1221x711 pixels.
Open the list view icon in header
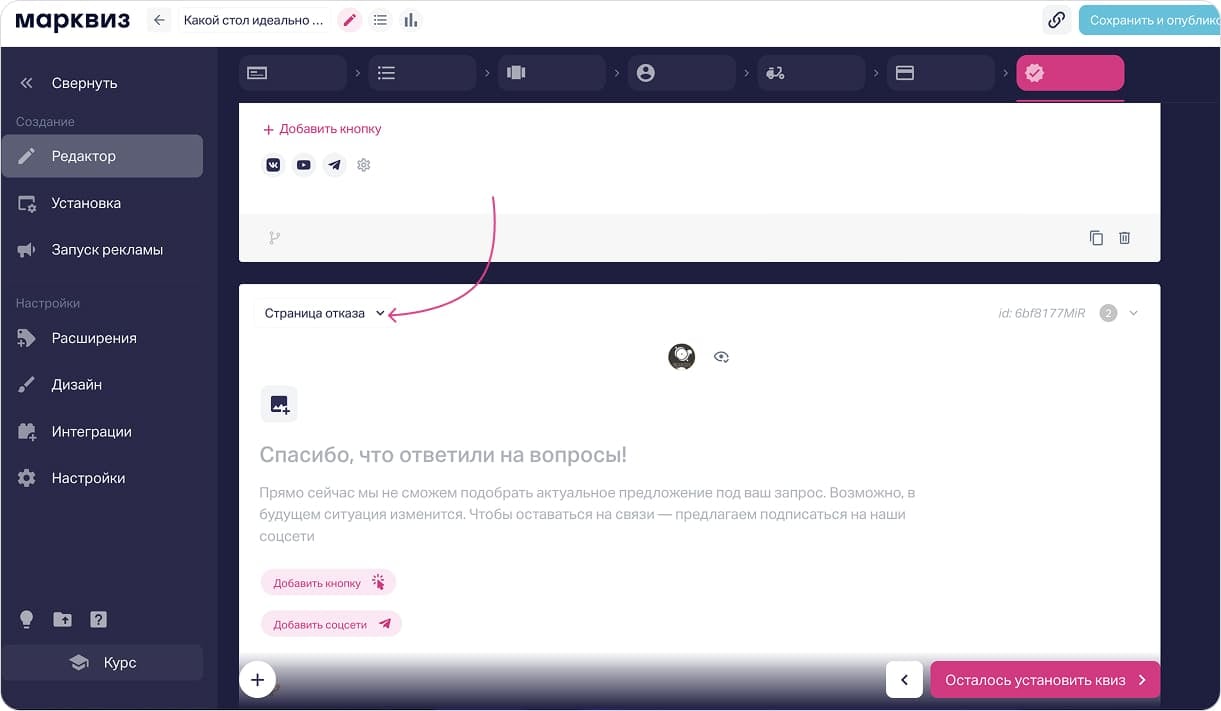(380, 20)
